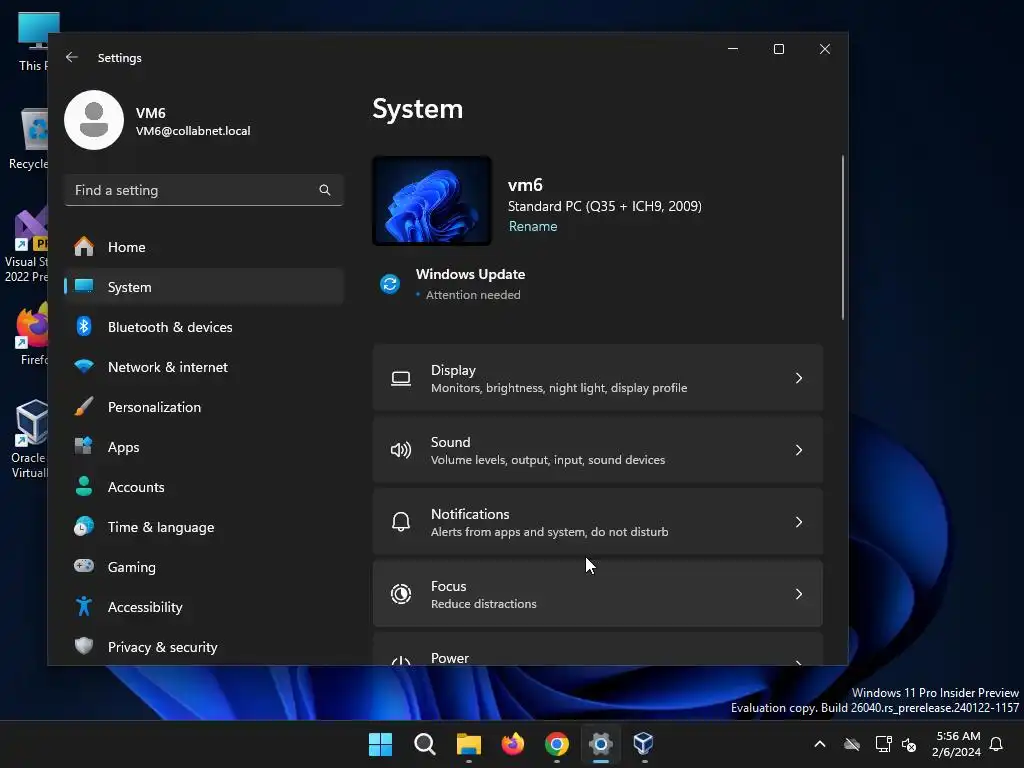
Task: Select the Recycle Bin desktop icon
Action: coord(29,139)
